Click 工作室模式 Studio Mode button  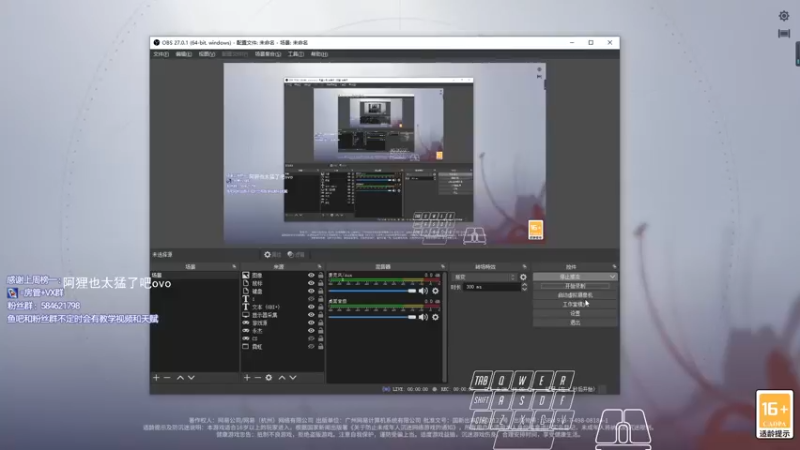point(575,304)
